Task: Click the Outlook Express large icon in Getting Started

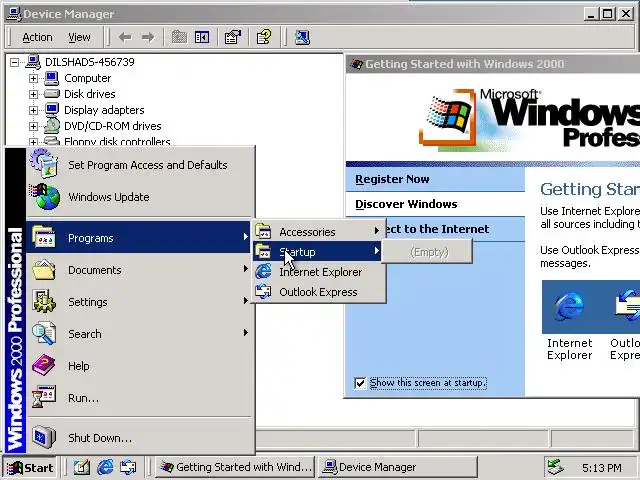Action: (628, 306)
